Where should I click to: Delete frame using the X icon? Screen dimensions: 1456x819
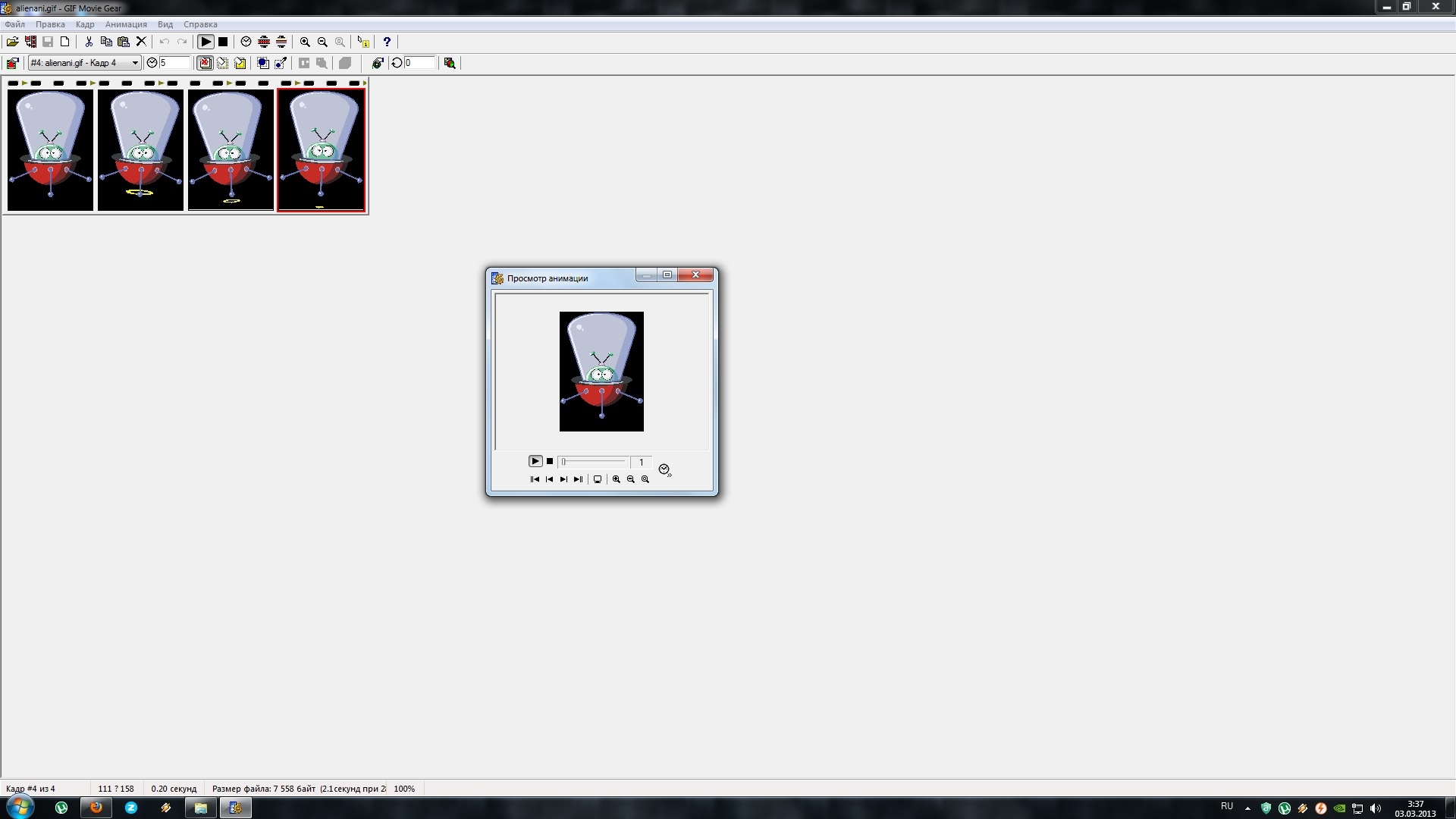(x=141, y=42)
